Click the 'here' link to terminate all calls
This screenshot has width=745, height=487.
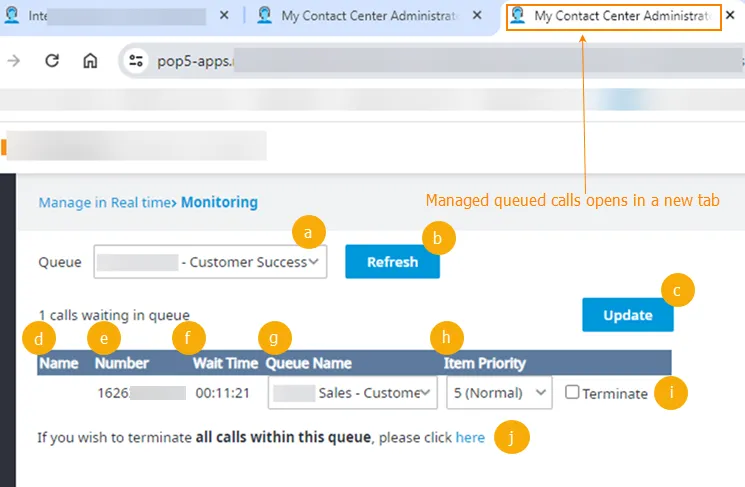[x=470, y=437]
